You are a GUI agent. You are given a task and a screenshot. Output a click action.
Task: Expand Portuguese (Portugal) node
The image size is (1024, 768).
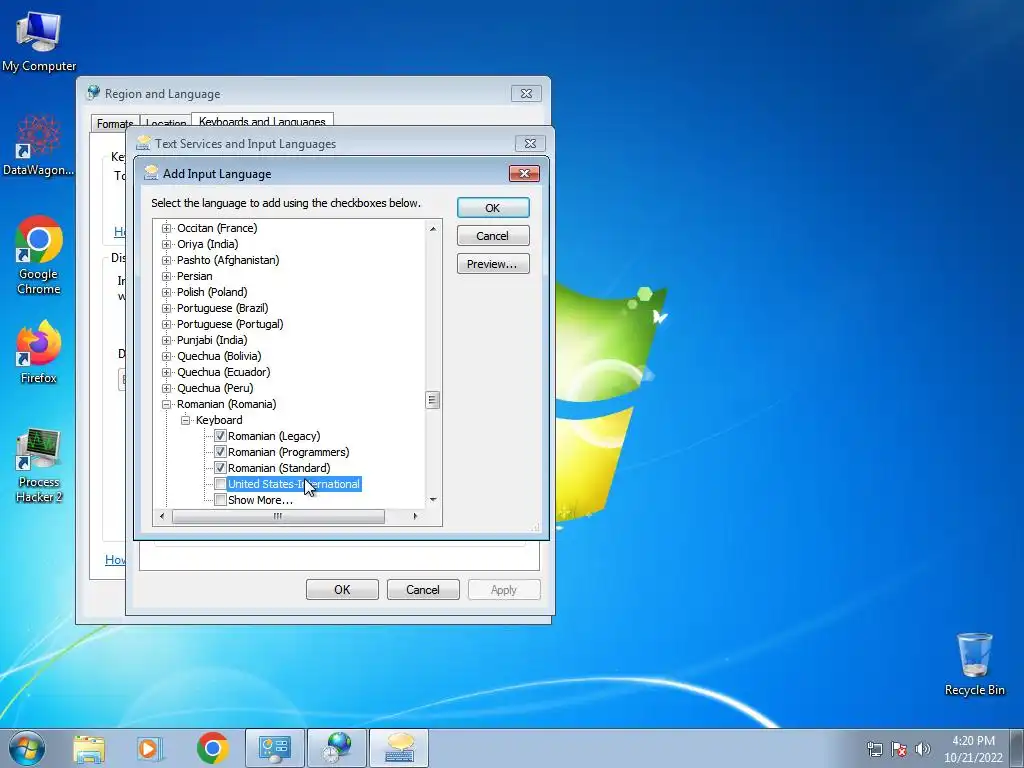[x=167, y=324]
